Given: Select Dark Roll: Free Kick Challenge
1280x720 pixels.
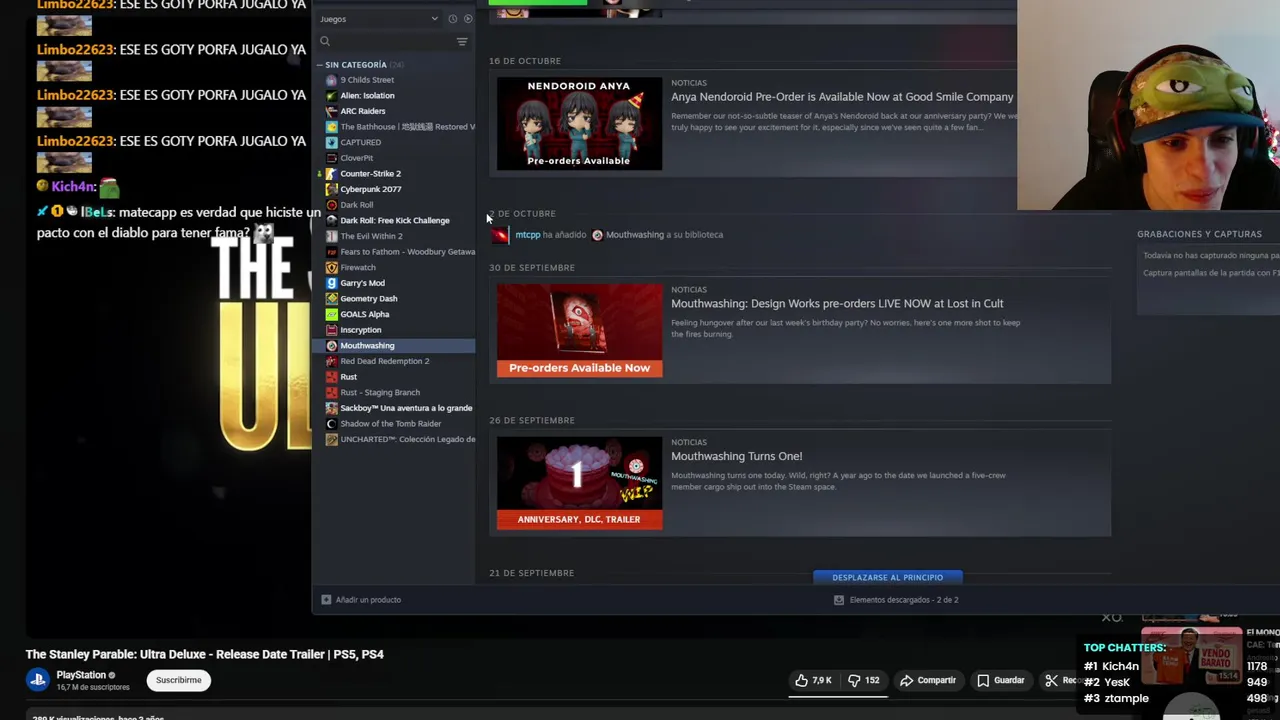Looking at the screenshot, I should pos(395,220).
